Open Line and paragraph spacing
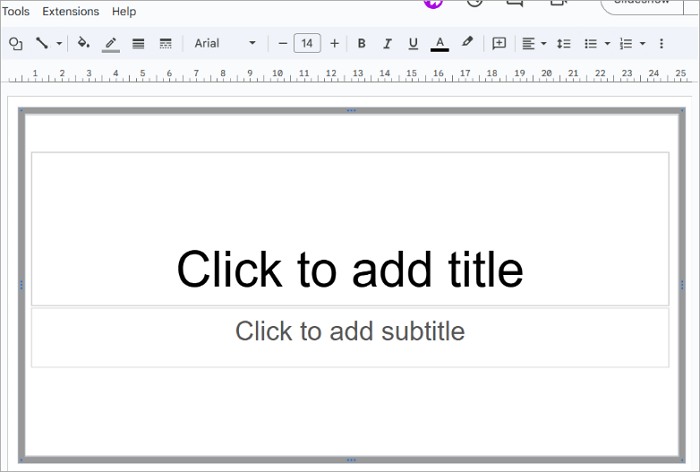The image size is (700, 472). (x=563, y=43)
